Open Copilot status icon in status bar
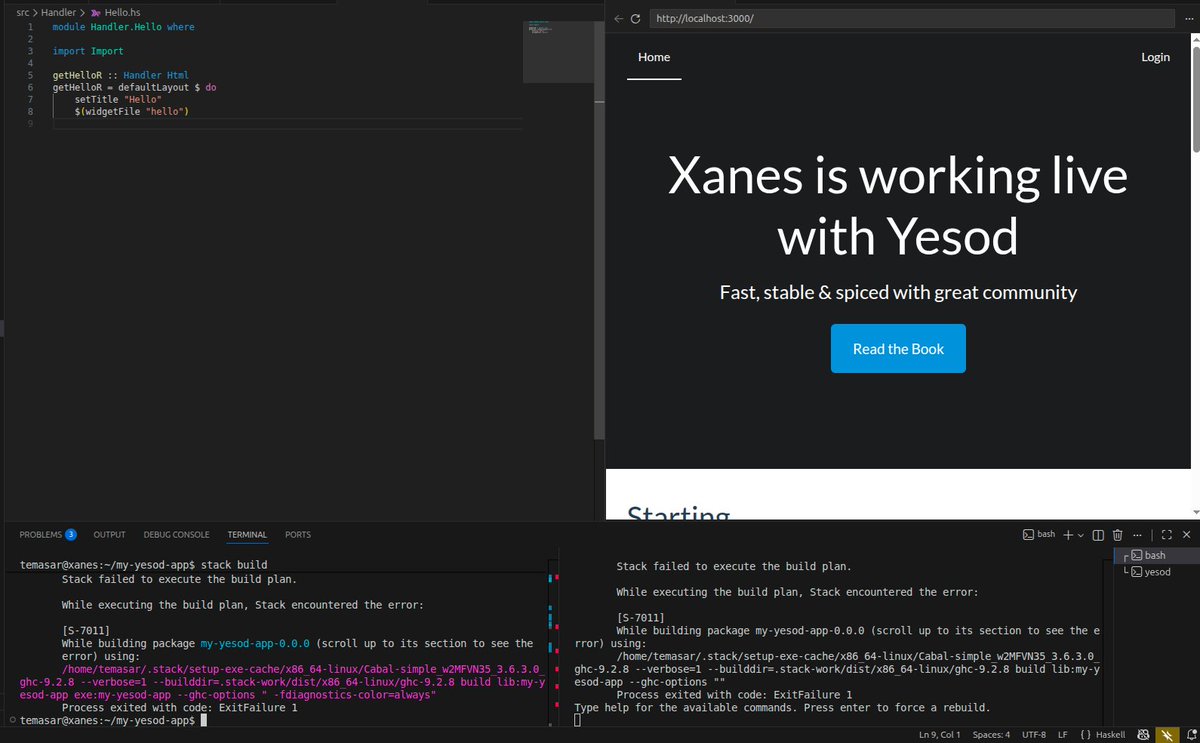The height and width of the screenshot is (743, 1200). pyautogui.click(x=1142, y=735)
